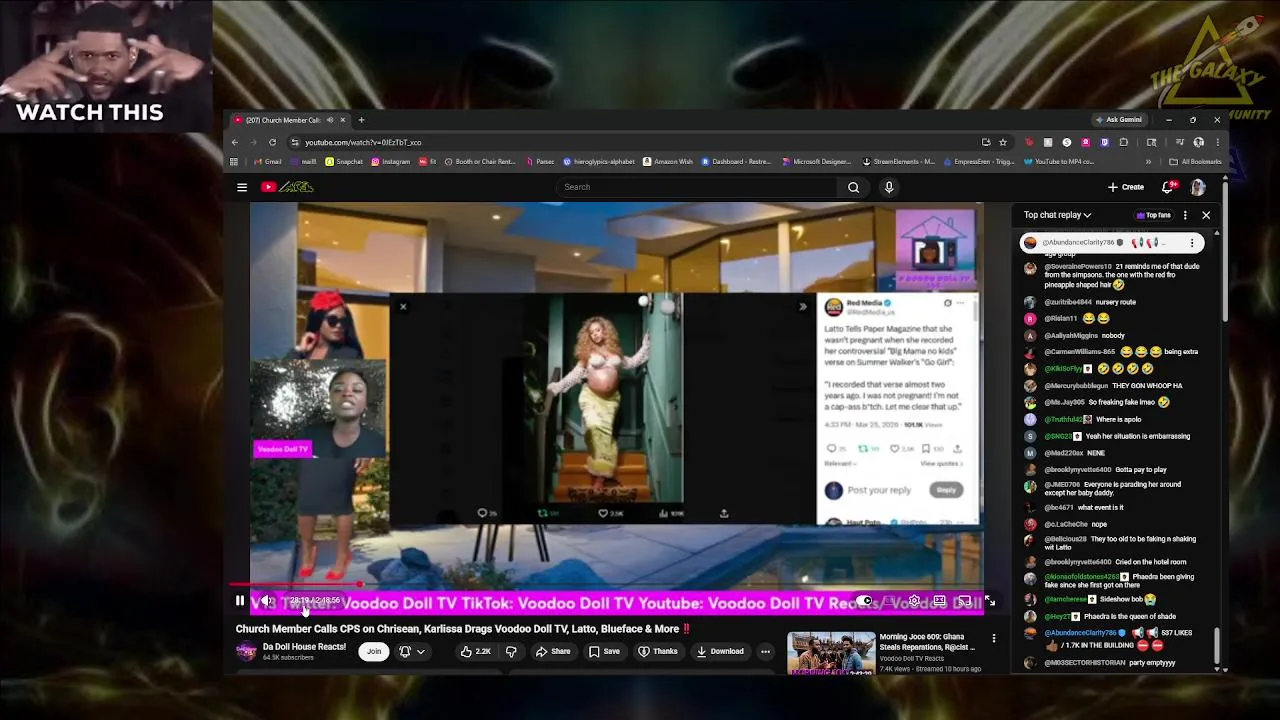Expand Top chat replay dropdown
Image resolution: width=1280 pixels, height=720 pixels.
click(x=1057, y=215)
